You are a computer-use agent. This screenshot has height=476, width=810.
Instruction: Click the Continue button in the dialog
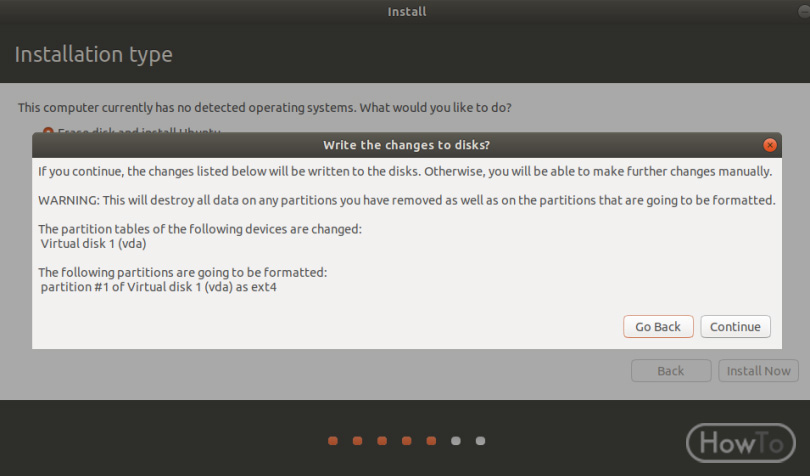click(735, 327)
